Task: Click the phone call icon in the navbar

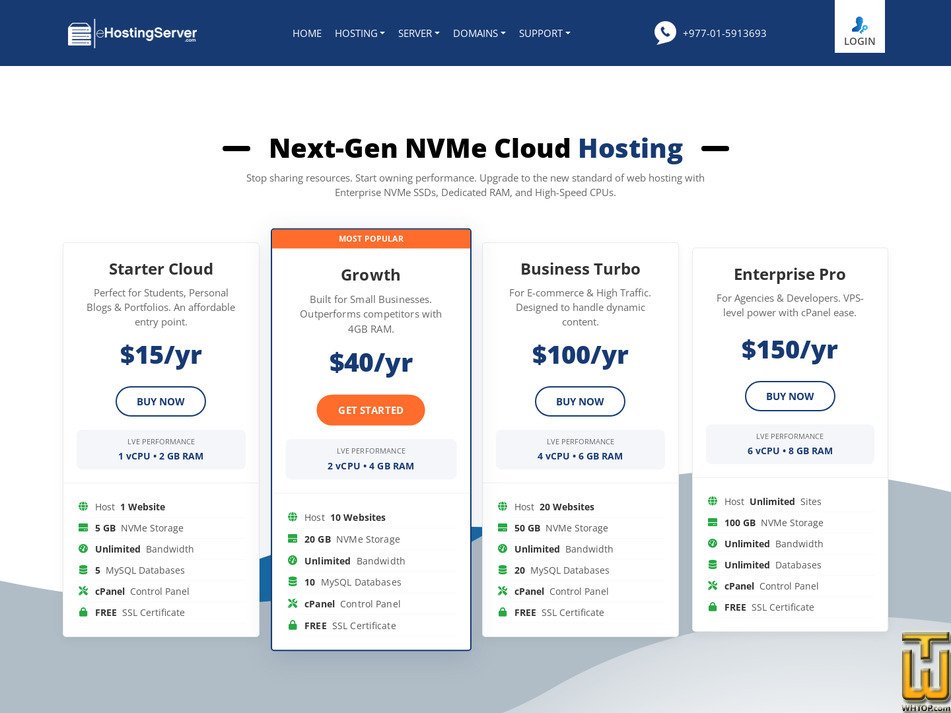Action: pos(665,33)
